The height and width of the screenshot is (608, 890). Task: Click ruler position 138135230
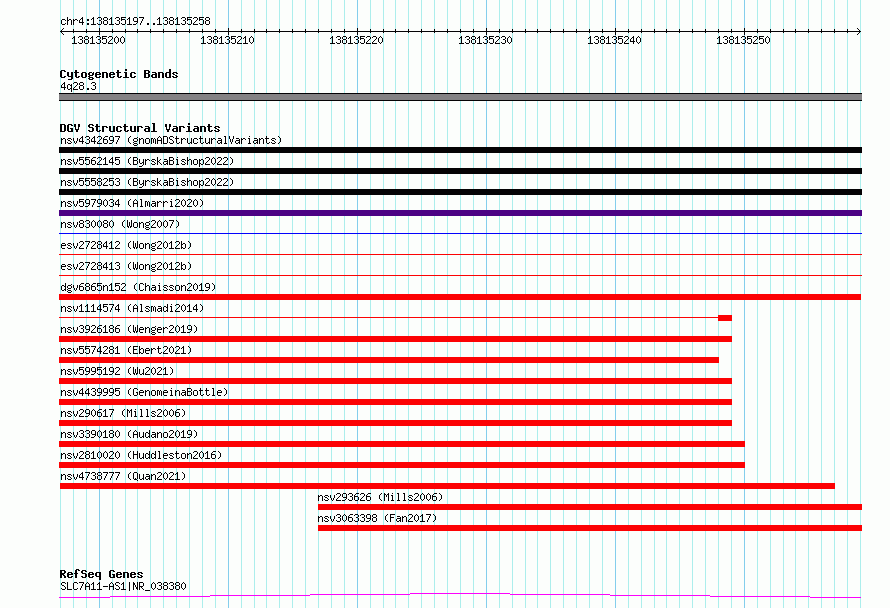[x=485, y=40]
